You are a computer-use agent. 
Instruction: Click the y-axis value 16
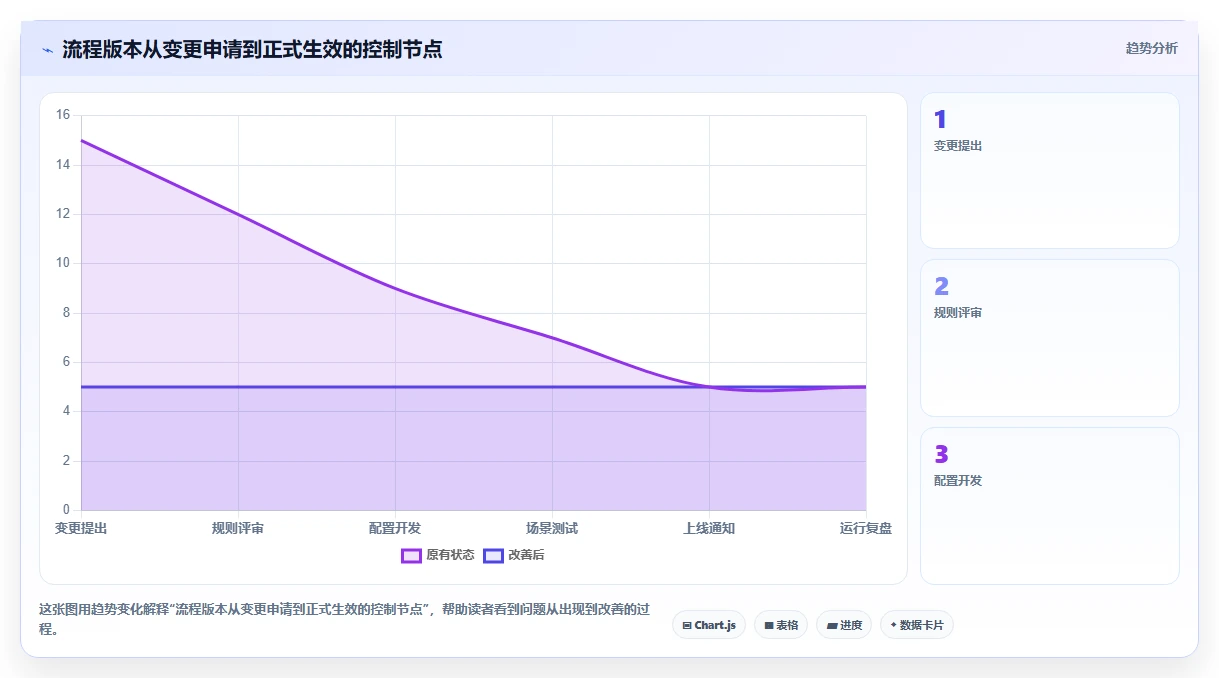tap(63, 115)
